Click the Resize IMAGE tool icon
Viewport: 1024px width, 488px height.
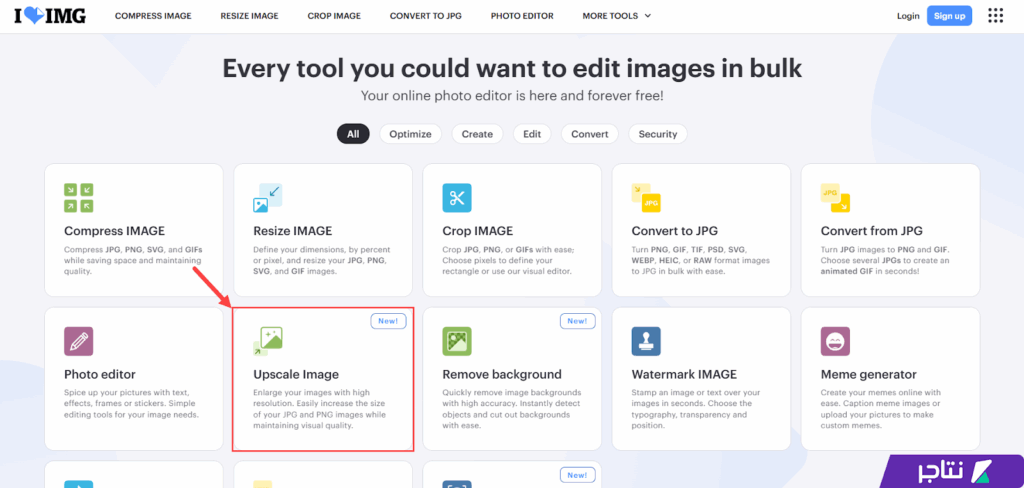pyautogui.click(x=267, y=198)
